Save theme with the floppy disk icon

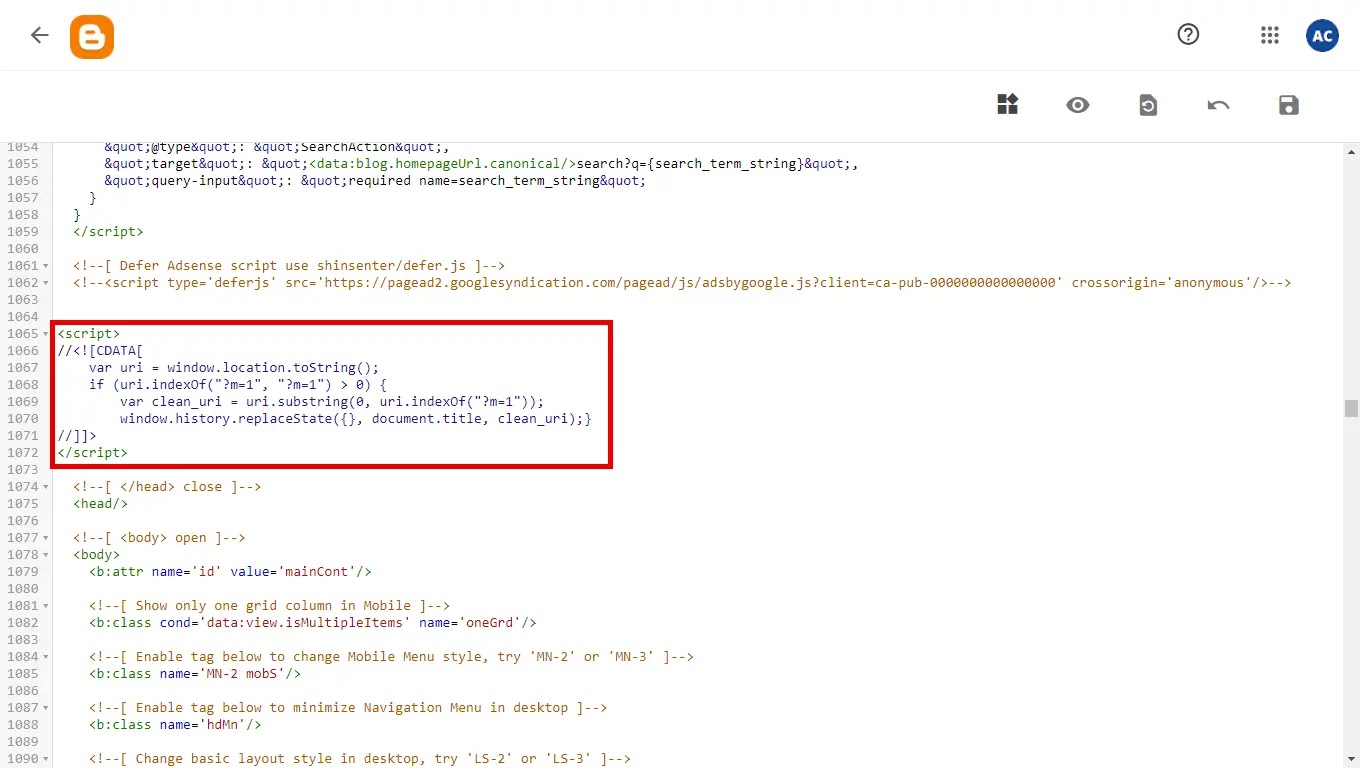pos(1289,105)
